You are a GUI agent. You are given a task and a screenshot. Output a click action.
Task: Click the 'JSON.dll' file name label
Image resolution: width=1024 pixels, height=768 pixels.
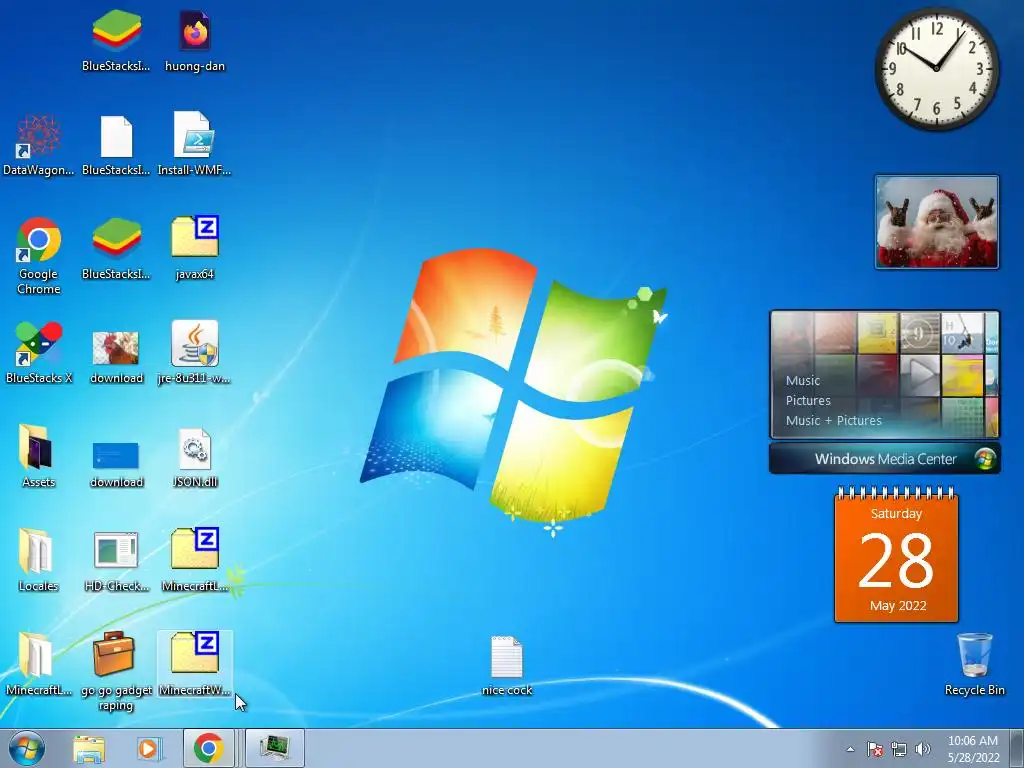[x=195, y=482]
